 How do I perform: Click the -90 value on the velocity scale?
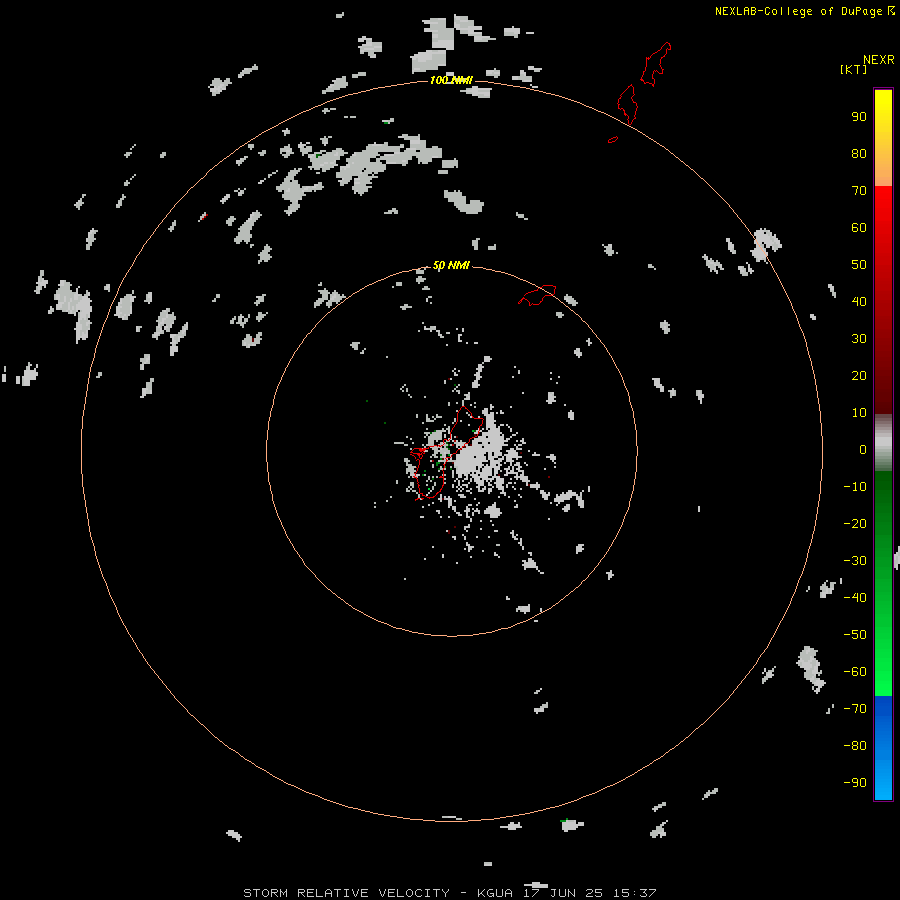pyautogui.click(x=855, y=782)
